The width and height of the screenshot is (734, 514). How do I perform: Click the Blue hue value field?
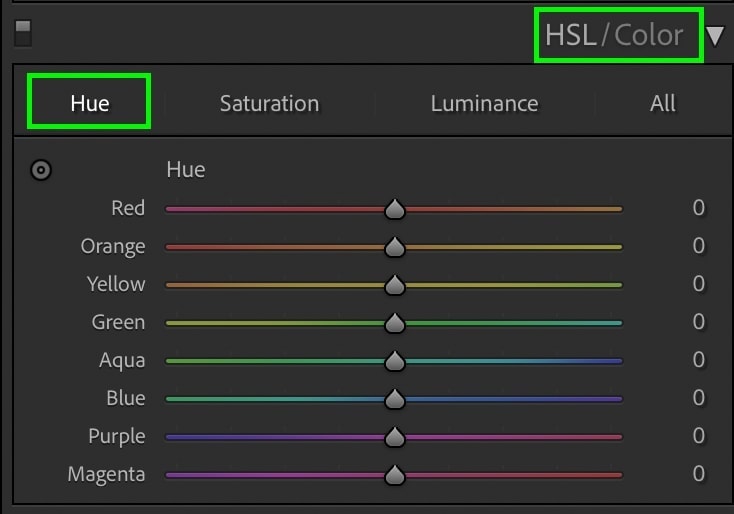pyautogui.click(x=698, y=397)
